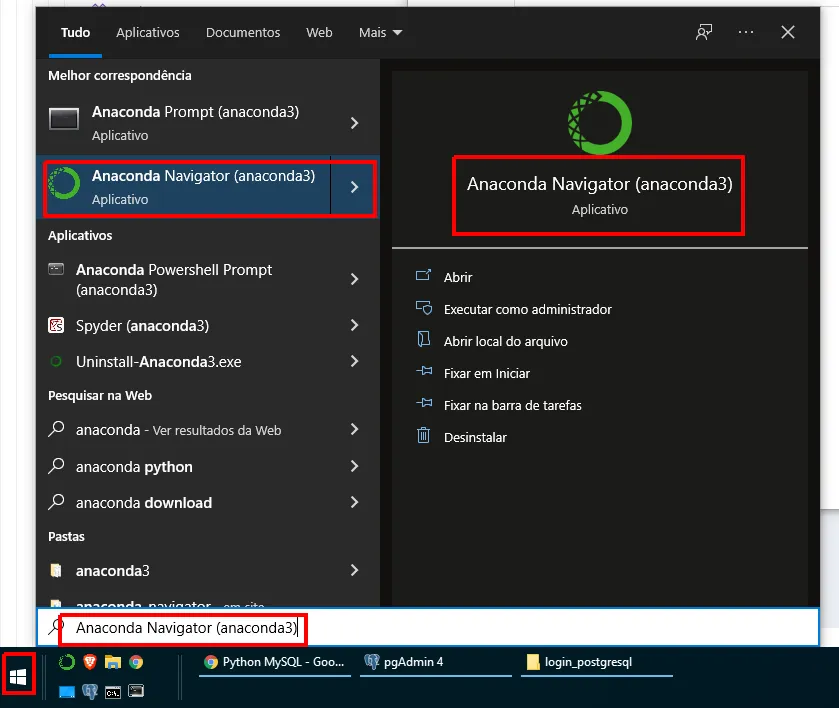
Task: Focus the search box containing Anaconda Navigator
Action: [428, 627]
